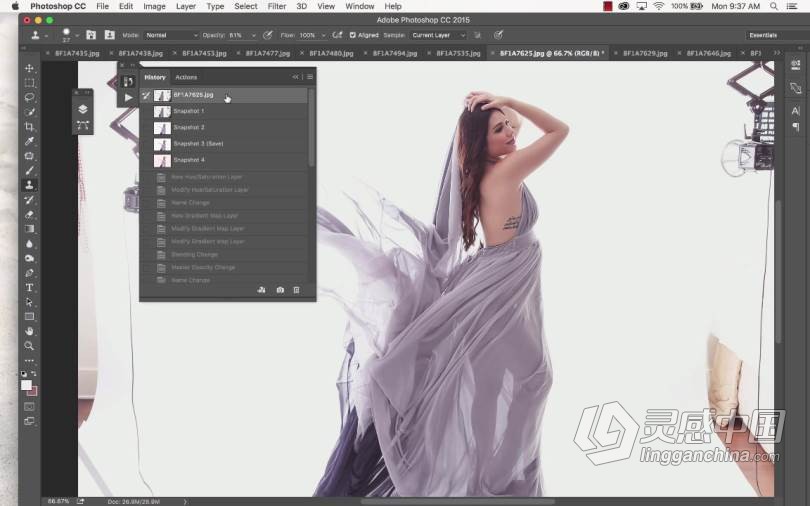Toggle the Aligned checkbox

pyautogui.click(x=352, y=35)
